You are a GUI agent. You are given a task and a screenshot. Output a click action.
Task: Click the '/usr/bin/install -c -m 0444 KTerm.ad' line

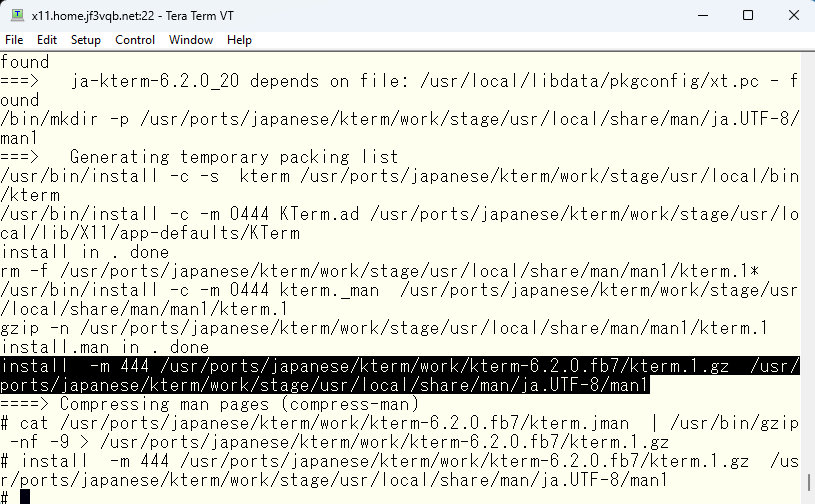(400, 214)
